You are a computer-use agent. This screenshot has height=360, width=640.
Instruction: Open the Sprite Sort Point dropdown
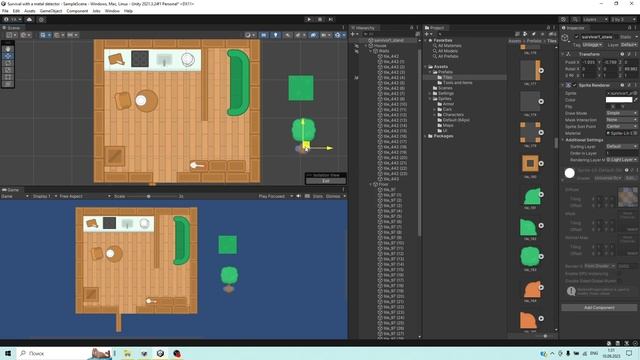621,127
